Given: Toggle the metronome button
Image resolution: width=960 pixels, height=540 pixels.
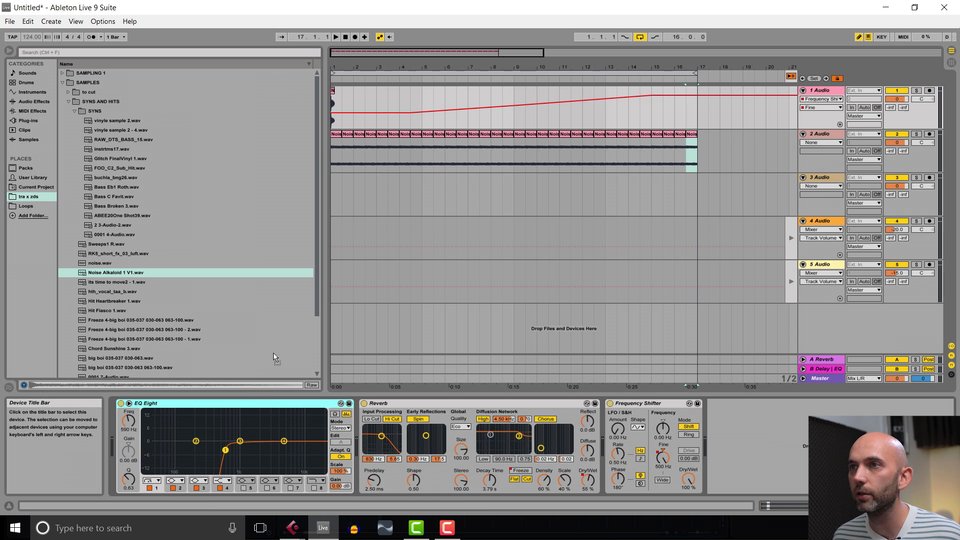Looking at the screenshot, I should click(x=93, y=37).
